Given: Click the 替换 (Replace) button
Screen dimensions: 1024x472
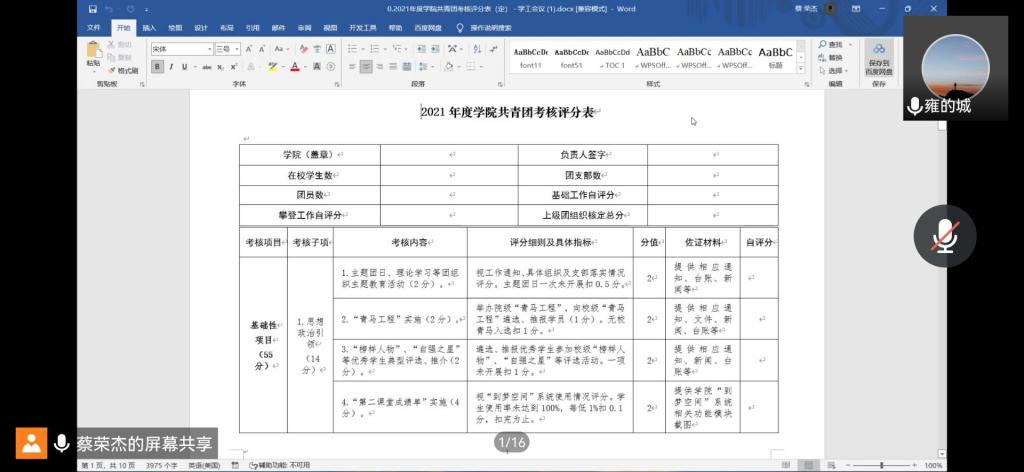Looking at the screenshot, I should 833,57.
